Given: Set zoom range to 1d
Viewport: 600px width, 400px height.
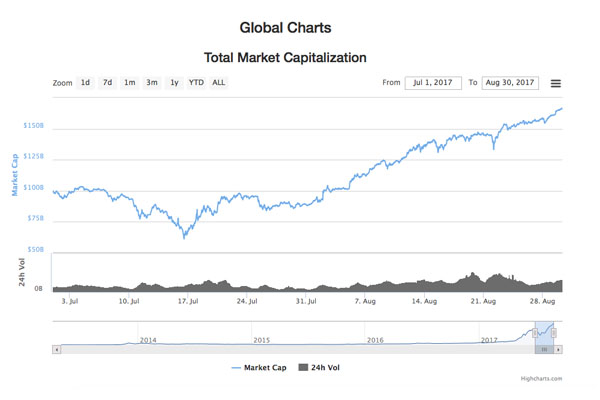Looking at the screenshot, I should pos(85,82).
